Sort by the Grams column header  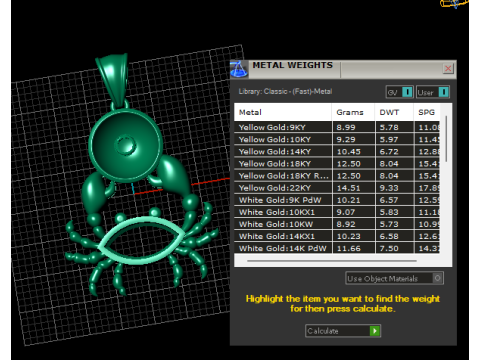point(353,112)
